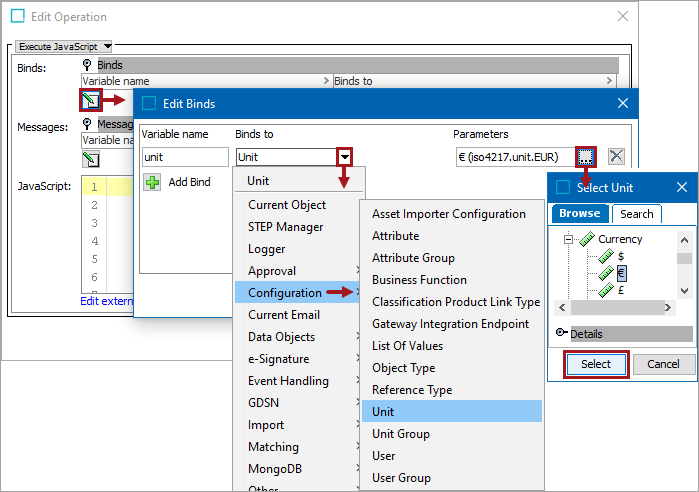
Task: Click the edit Binds pencil icon
Action: click(91, 100)
